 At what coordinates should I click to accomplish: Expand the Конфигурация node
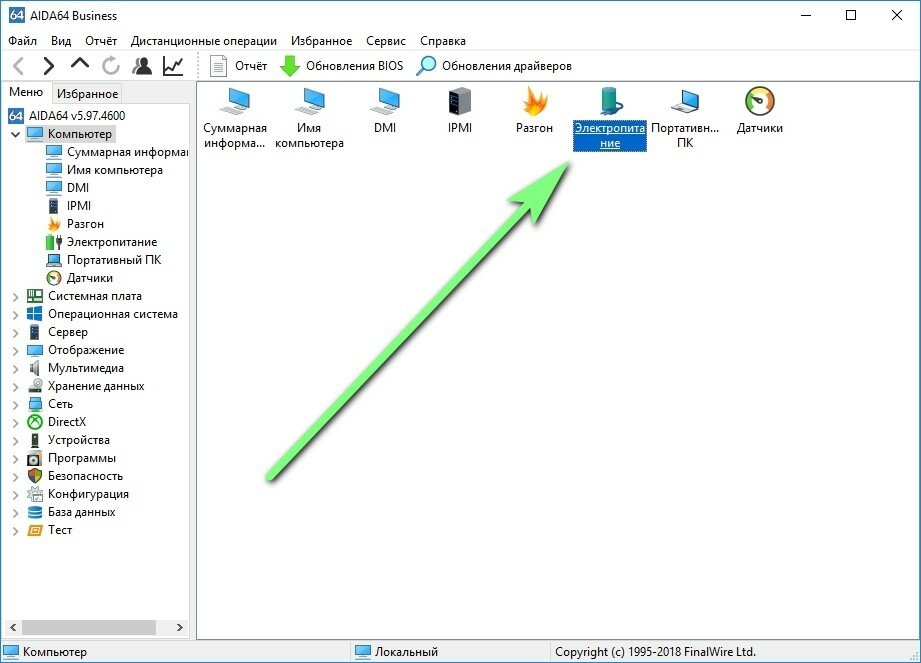(x=16, y=494)
